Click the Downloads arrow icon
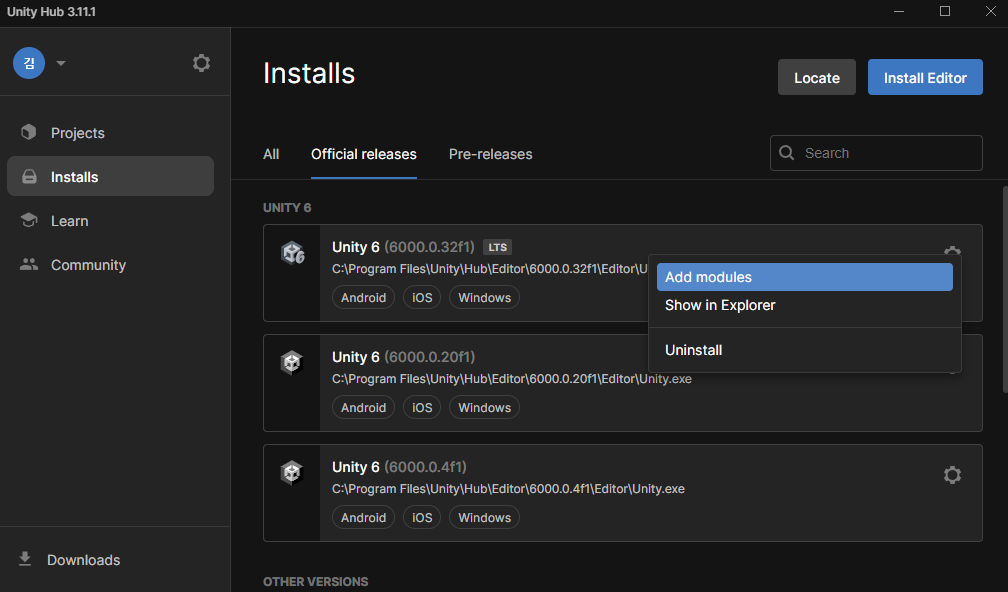The image size is (1008, 592). coord(25,559)
